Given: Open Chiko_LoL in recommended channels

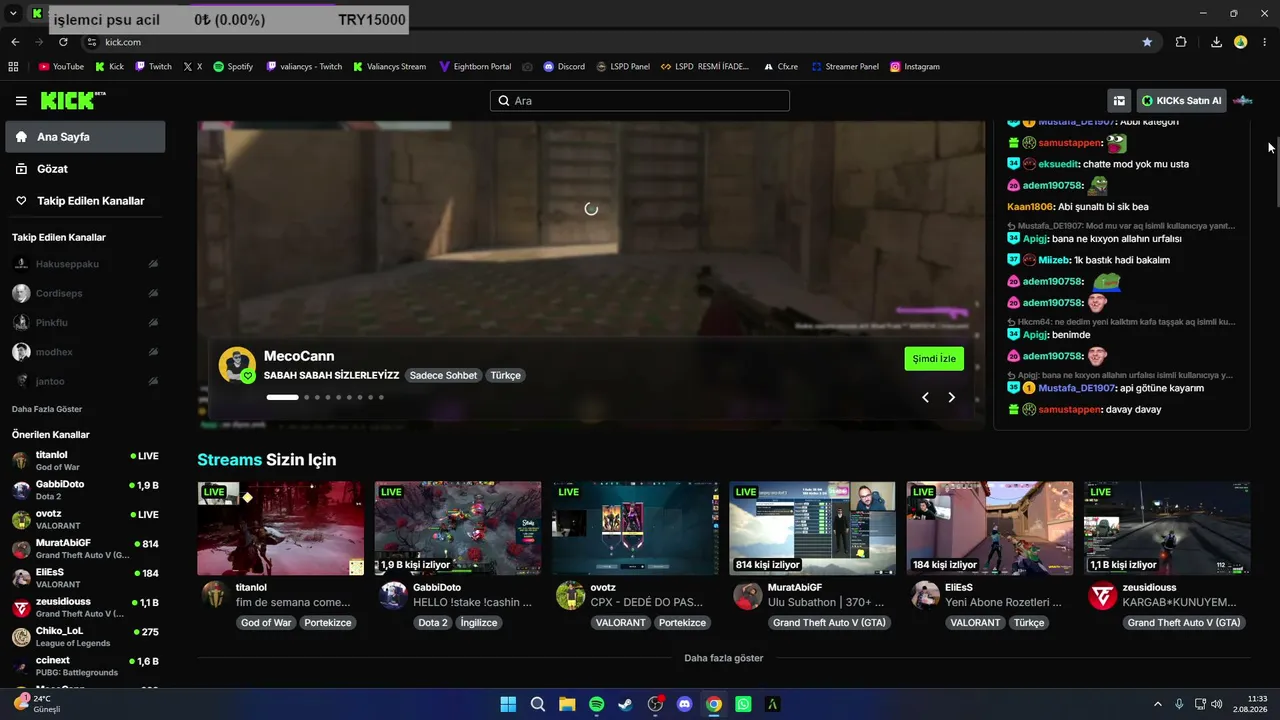Looking at the screenshot, I should [x=85, y=637].
